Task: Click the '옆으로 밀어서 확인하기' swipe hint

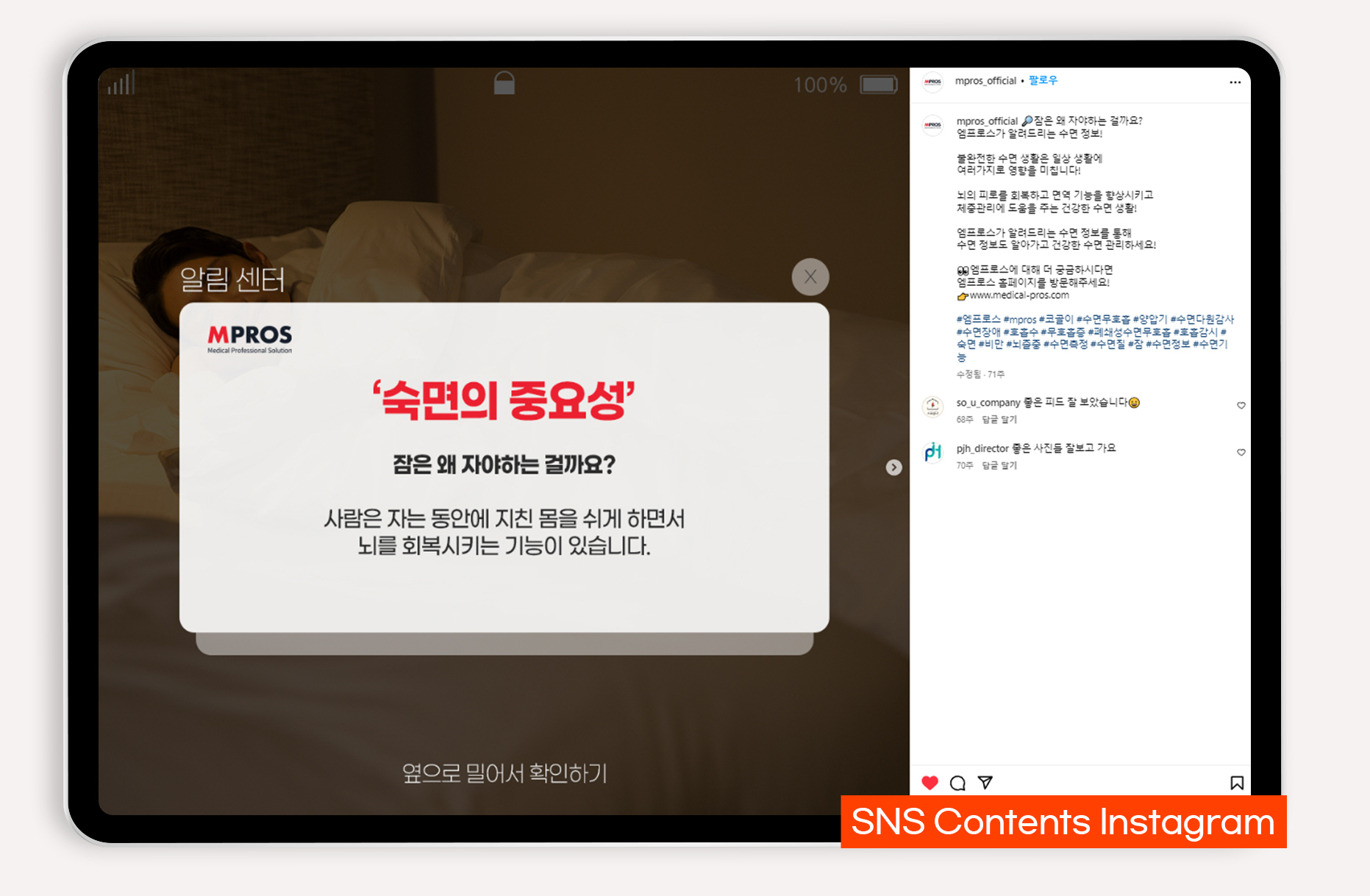Action: pyautogui.click(x=504, y=773)
